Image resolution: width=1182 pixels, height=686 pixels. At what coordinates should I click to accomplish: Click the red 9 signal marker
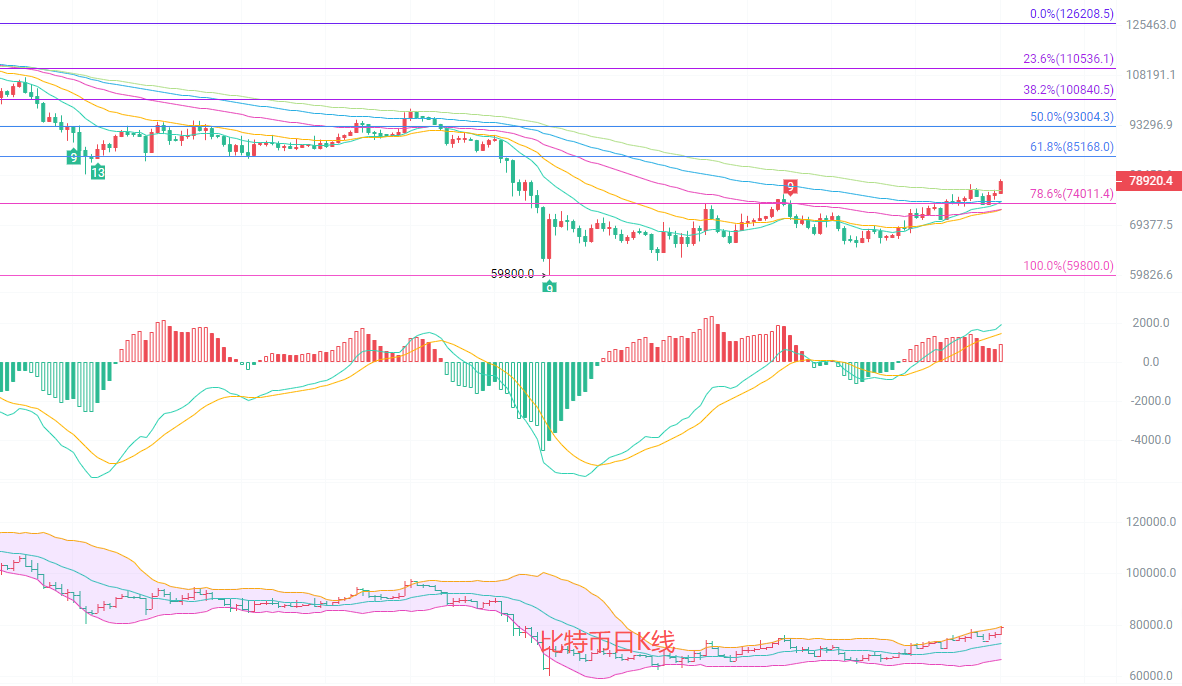click(790, 187)
